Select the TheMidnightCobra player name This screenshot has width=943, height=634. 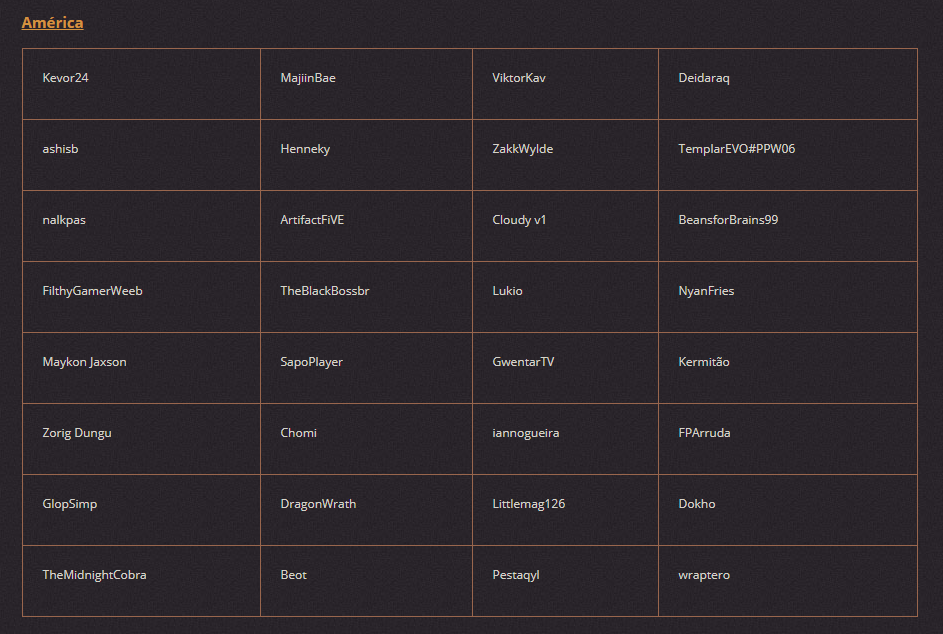[94, 574]
